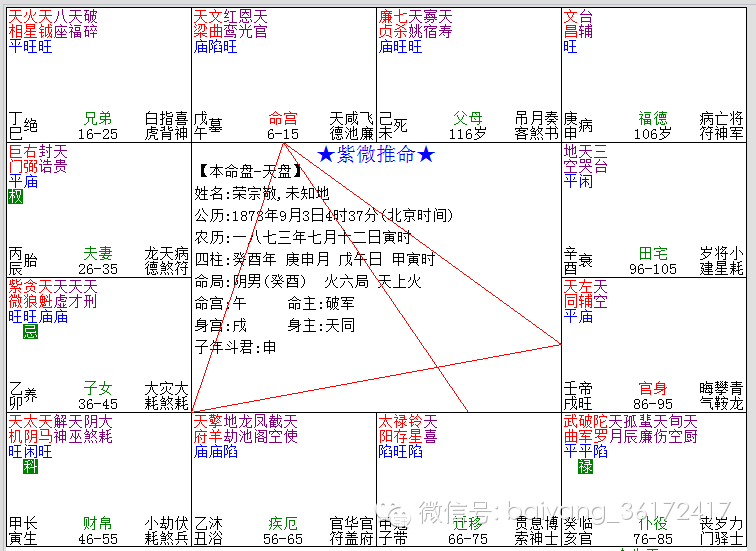The height and width of the screenshot is (551, 756).
Task: Click the 地空 天哭 star names
Action: (578, 159)
